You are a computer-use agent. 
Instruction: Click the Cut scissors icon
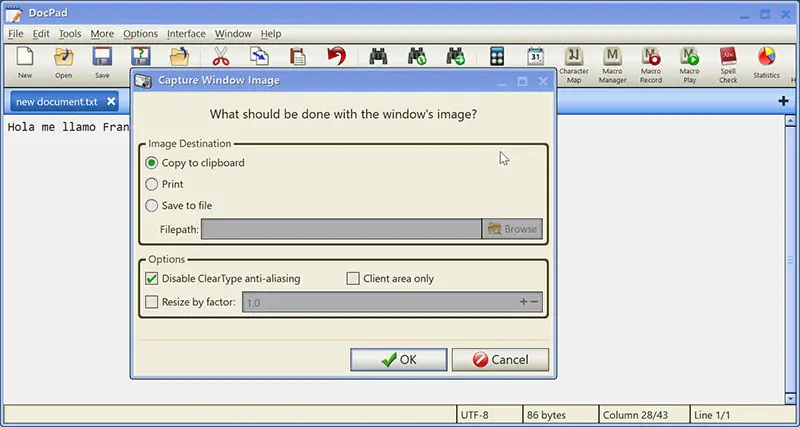pyautogui.click(x=221, y=56)
